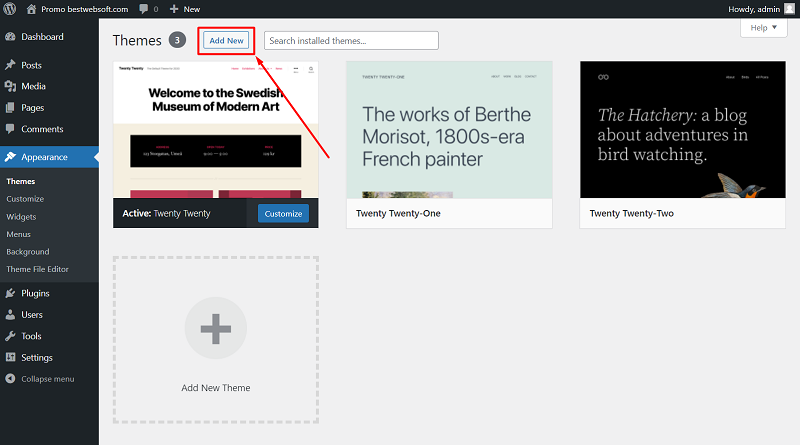Click the plus icon beside New
800x445 pixels.
click(x=174, y=9)
